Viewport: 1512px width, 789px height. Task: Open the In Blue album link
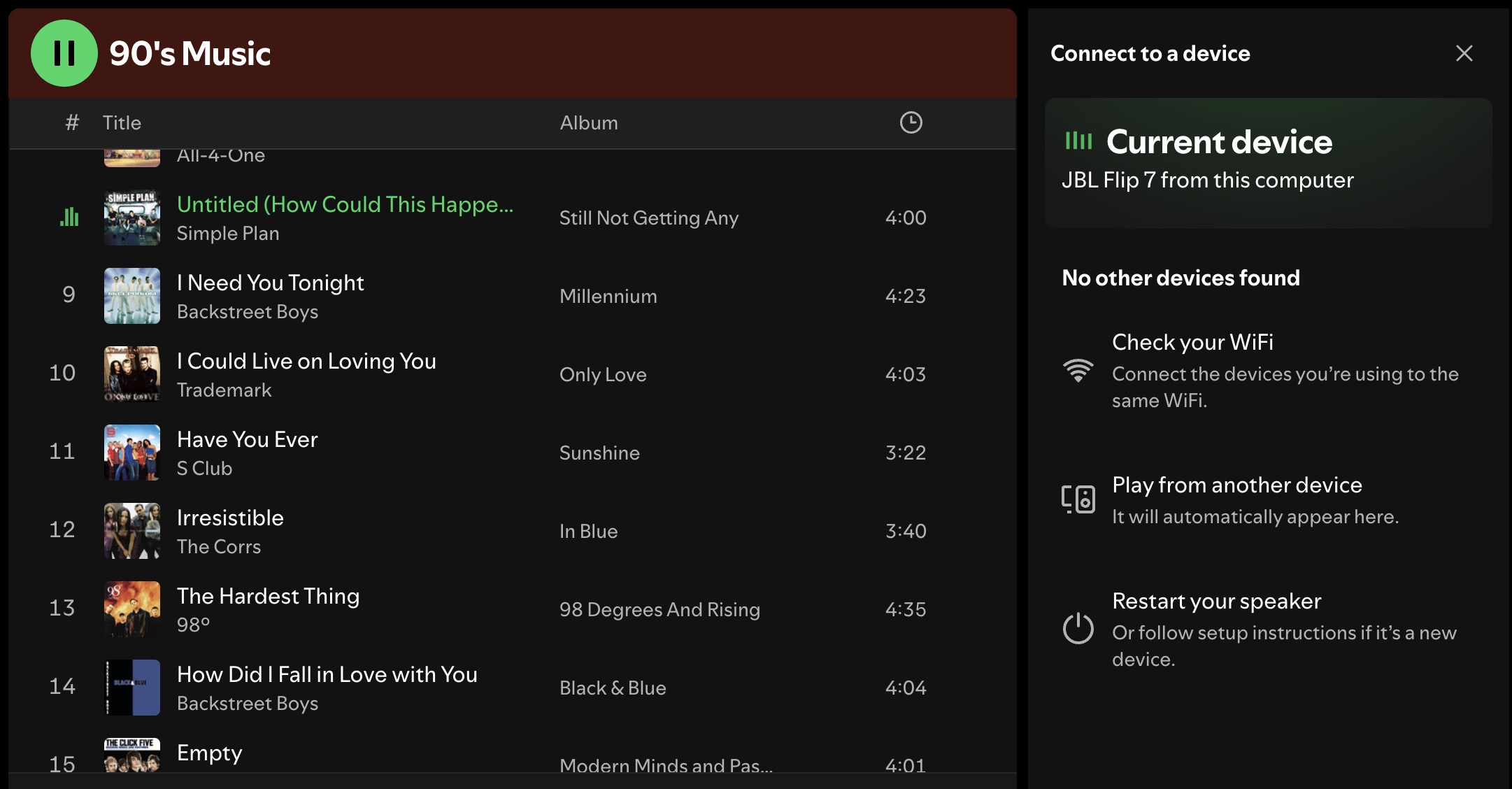(588, 532)
